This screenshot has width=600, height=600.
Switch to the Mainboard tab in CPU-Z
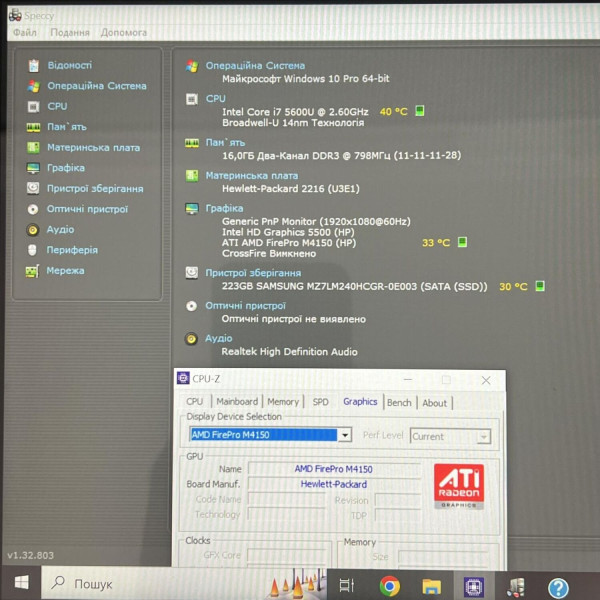[x=237, y=401]
